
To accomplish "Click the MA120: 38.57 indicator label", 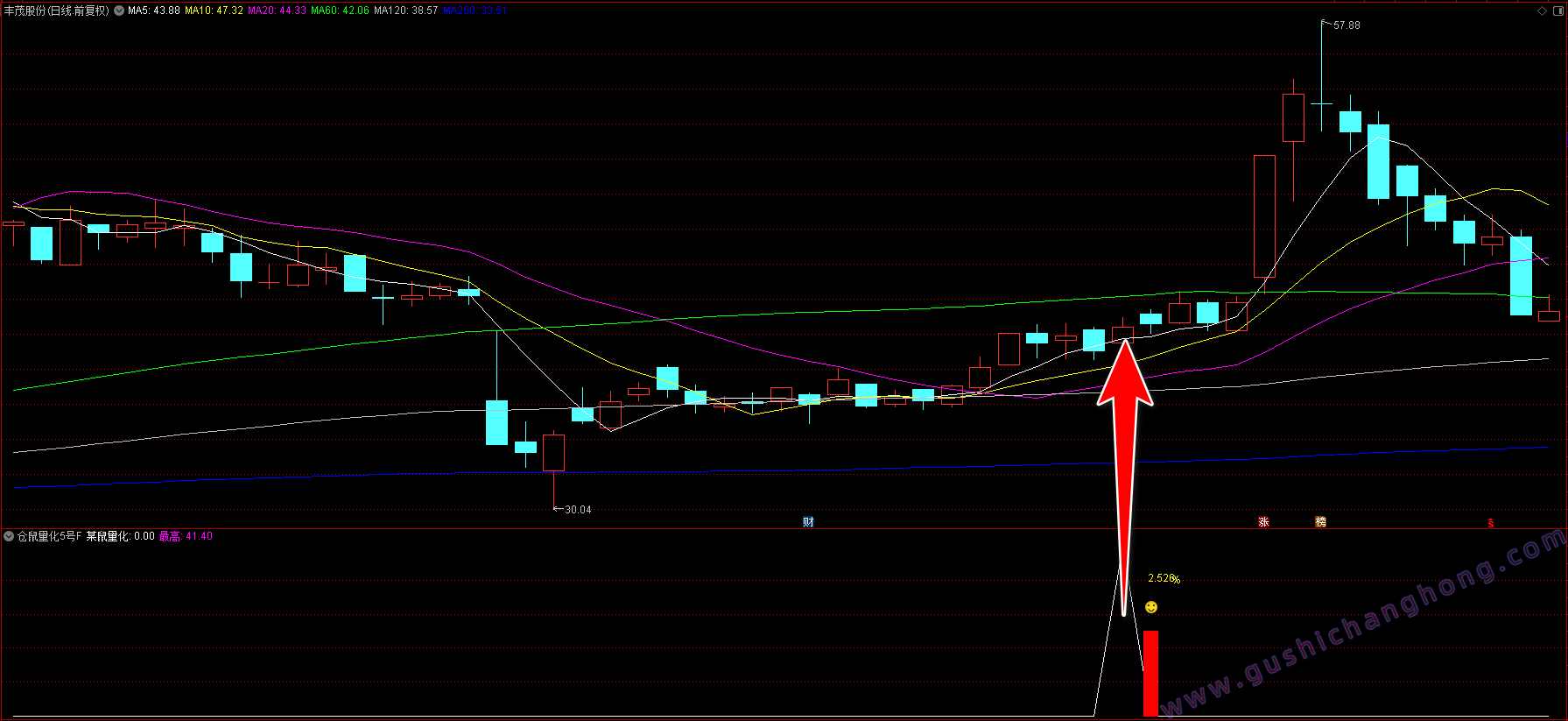I will tap(406, 11).
